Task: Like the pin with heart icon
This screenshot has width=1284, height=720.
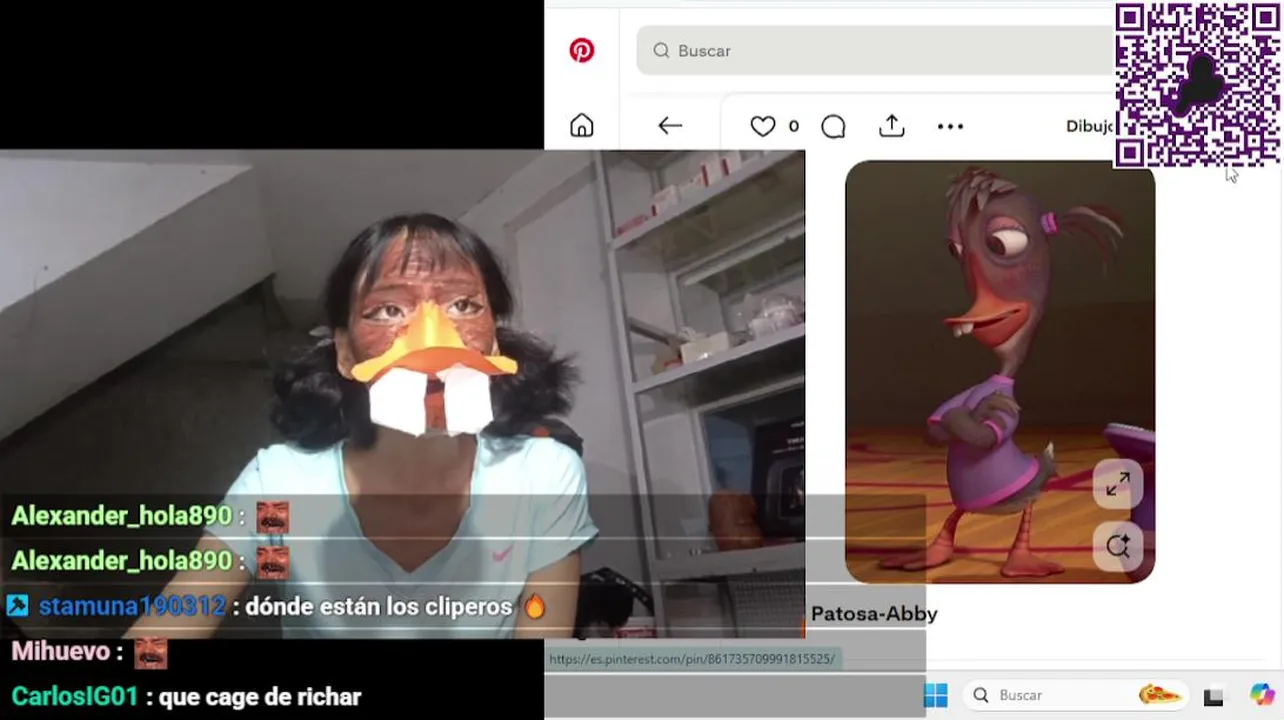Action: tap(763, 126)
